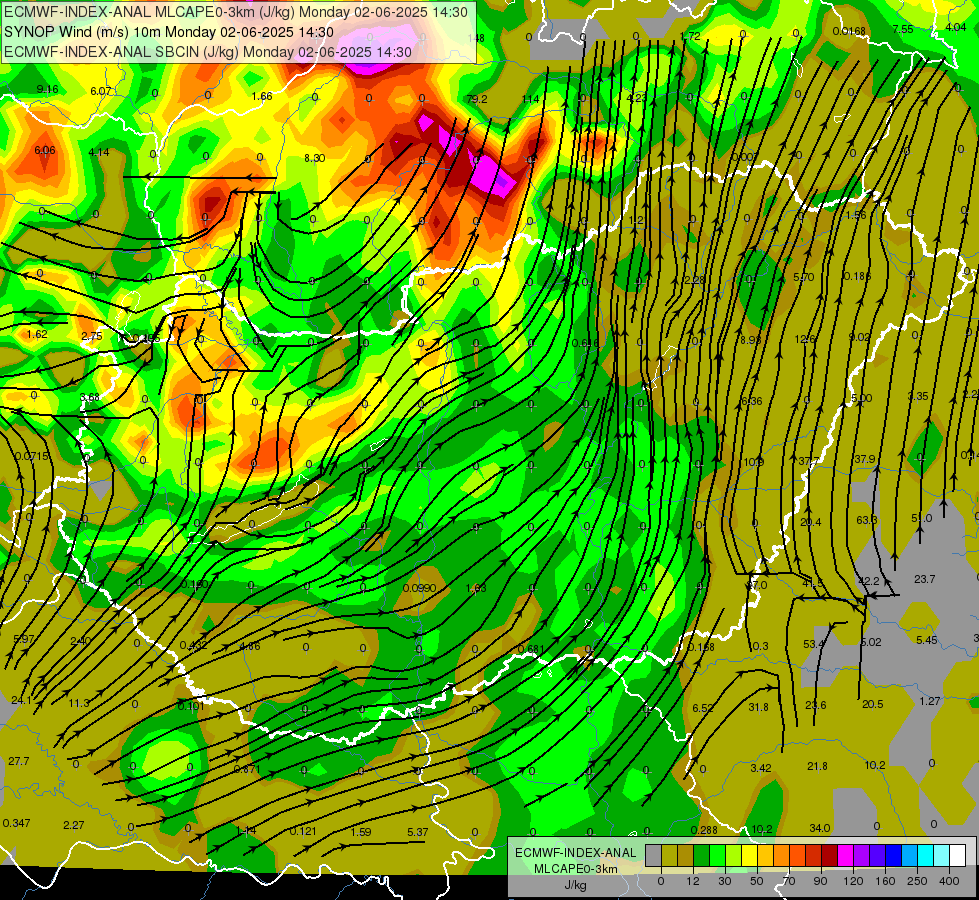Click legend tick label 120
The width and height of the screenshot is (979, 900).
coord(853,881)
